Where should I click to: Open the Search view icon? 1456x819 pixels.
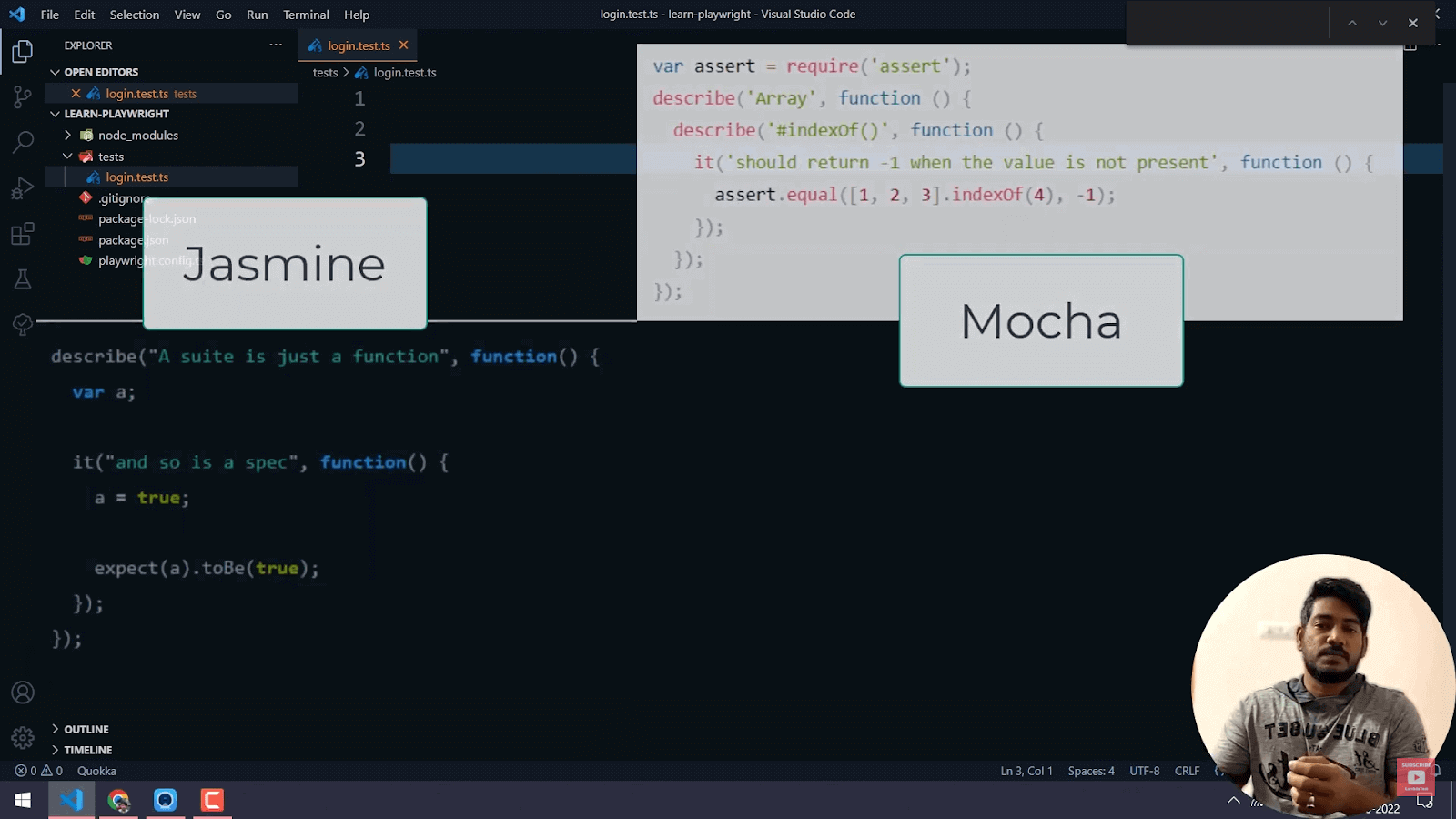click(x=23, y=142)
